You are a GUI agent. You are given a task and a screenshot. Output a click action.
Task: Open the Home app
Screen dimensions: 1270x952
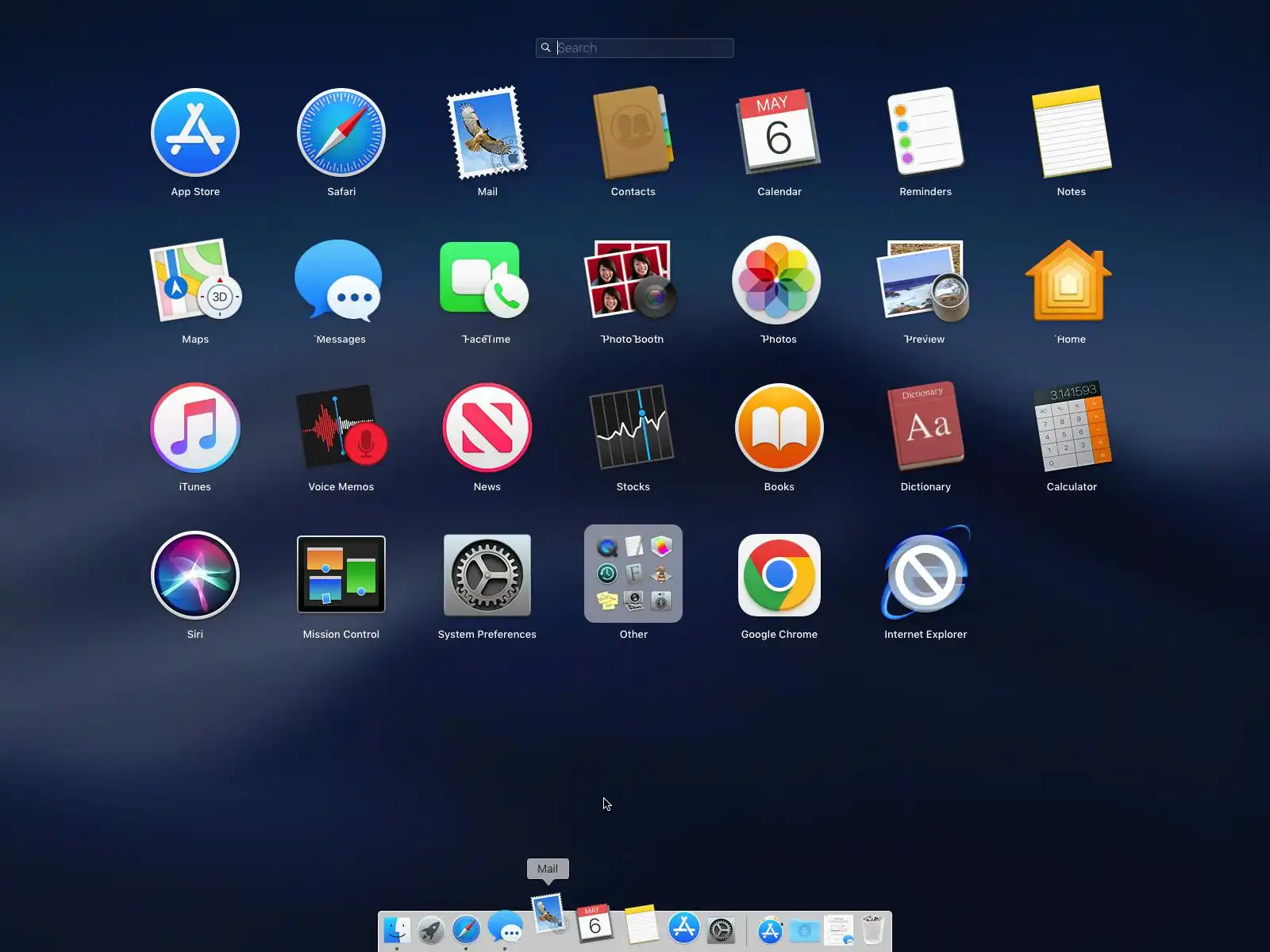(1068, 280)
